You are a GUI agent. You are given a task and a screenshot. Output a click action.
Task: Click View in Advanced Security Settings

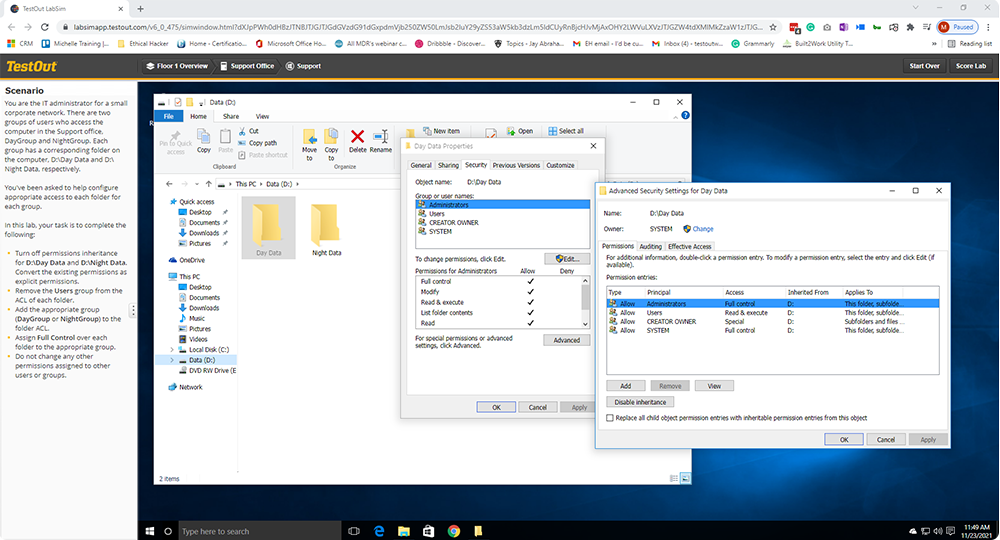click(x=714, y=386)
